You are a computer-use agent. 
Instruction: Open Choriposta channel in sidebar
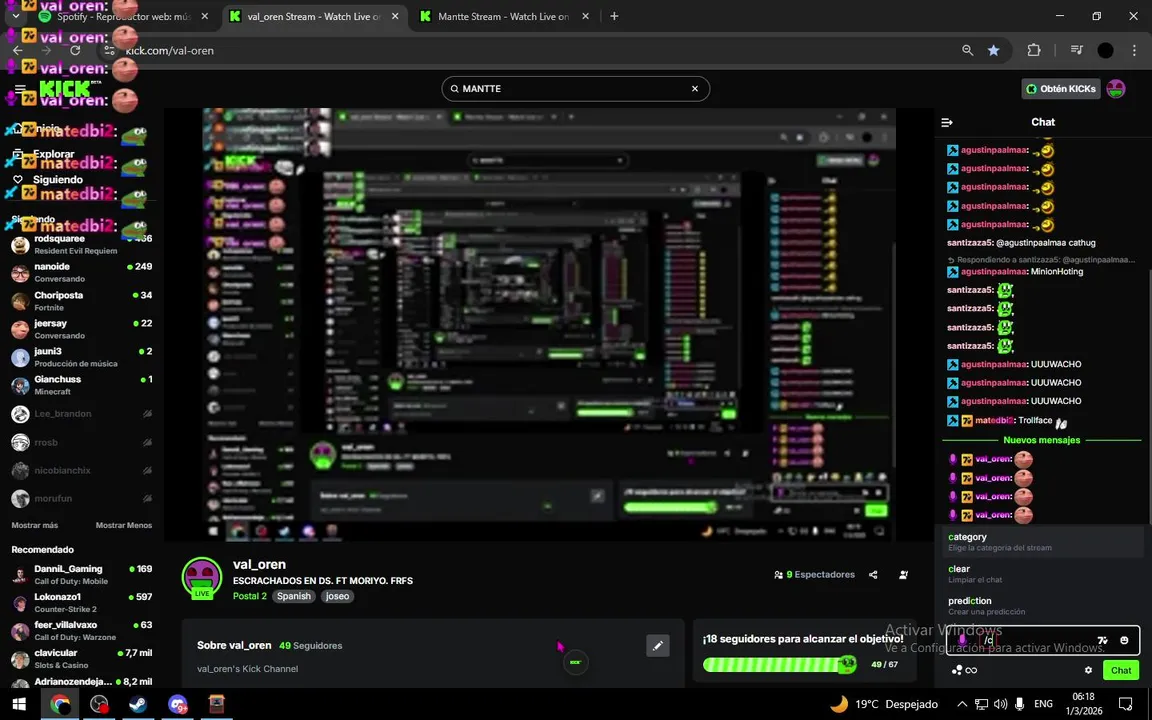click(82, 300)
